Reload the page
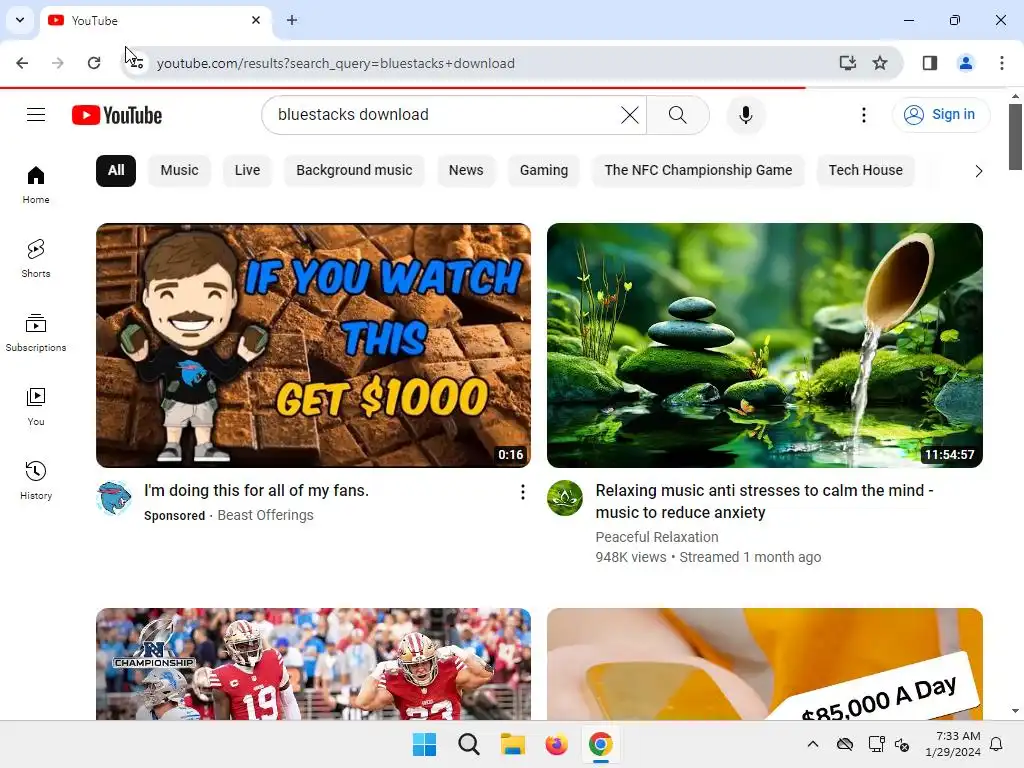1024x768 pixels. 94,63
